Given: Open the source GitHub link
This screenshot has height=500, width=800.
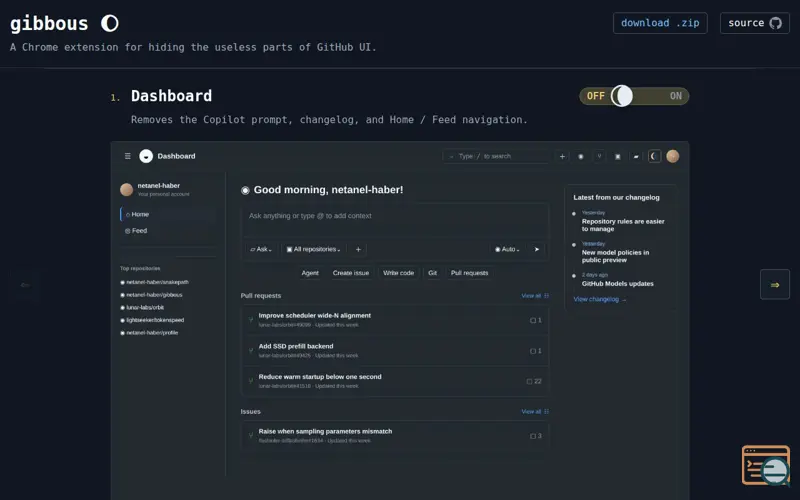Looking at the screenshot, I should tap(755, 23).
